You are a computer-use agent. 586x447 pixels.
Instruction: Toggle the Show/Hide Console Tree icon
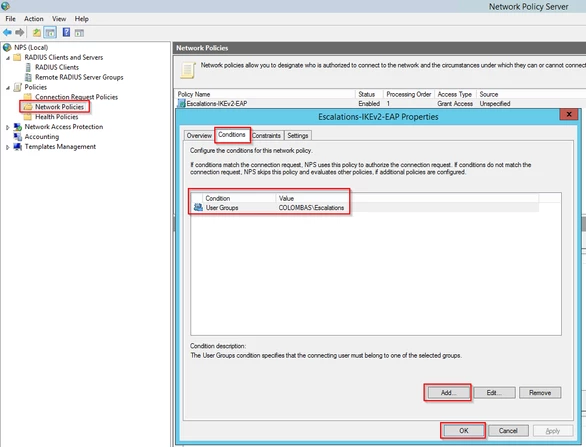click(50, 33)
